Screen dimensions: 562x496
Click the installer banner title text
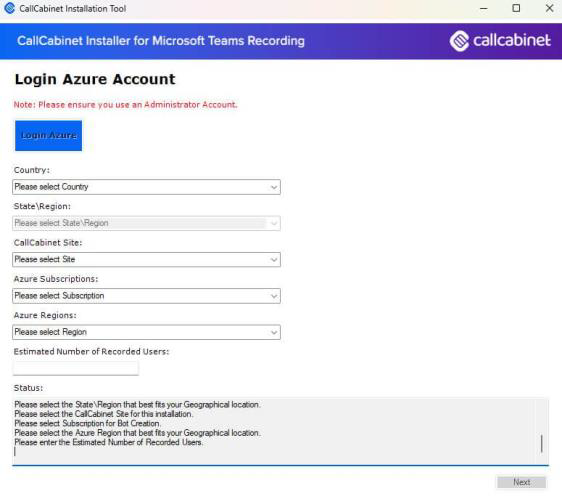tap(161, 41)
